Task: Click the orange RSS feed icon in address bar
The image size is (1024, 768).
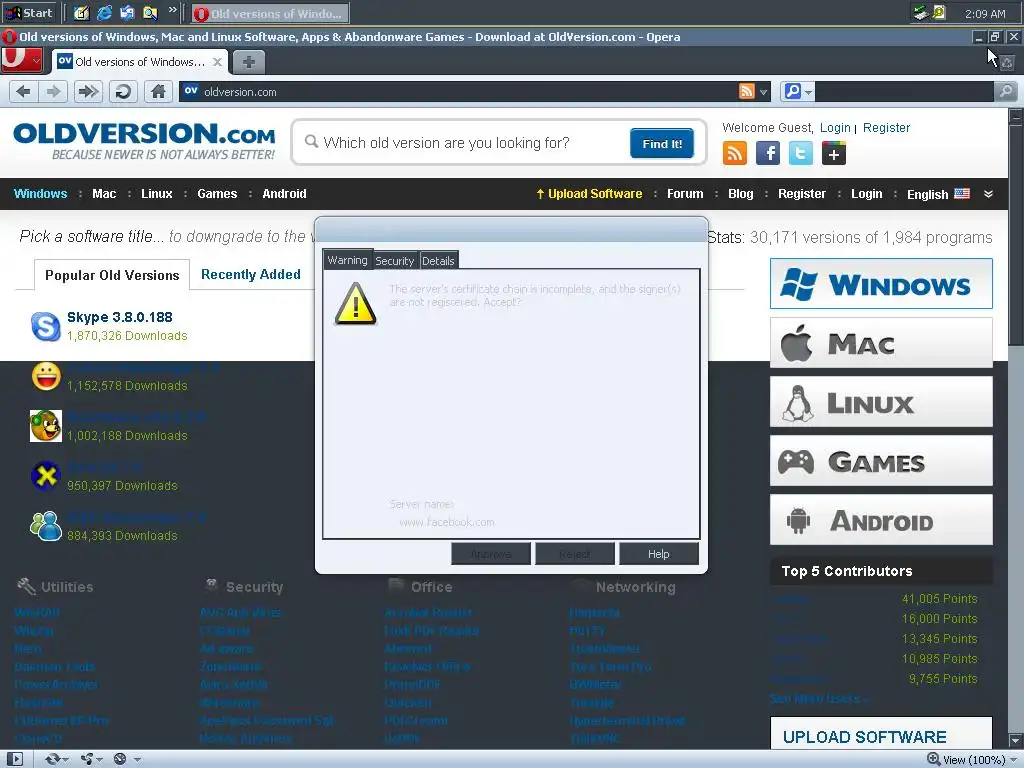Action: point(746,91)
